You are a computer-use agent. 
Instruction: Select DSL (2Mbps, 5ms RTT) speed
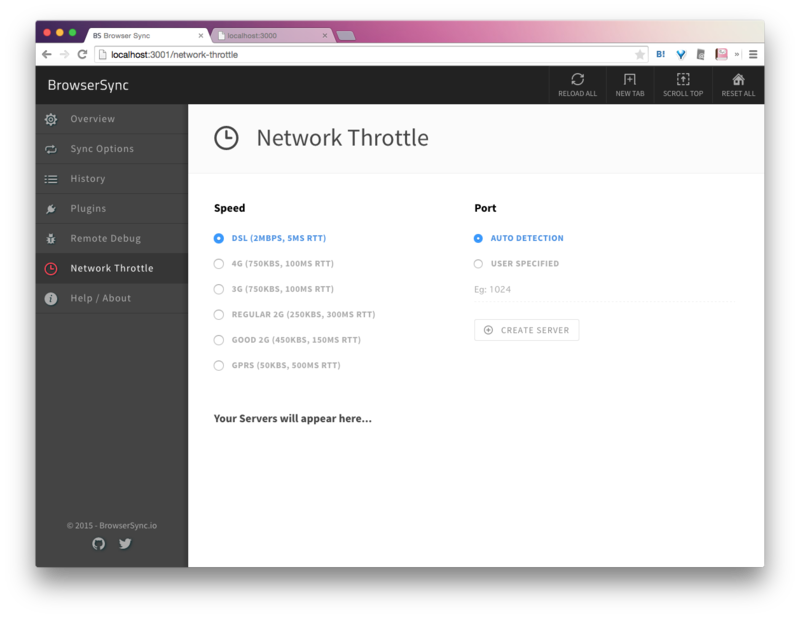(270, 238)
